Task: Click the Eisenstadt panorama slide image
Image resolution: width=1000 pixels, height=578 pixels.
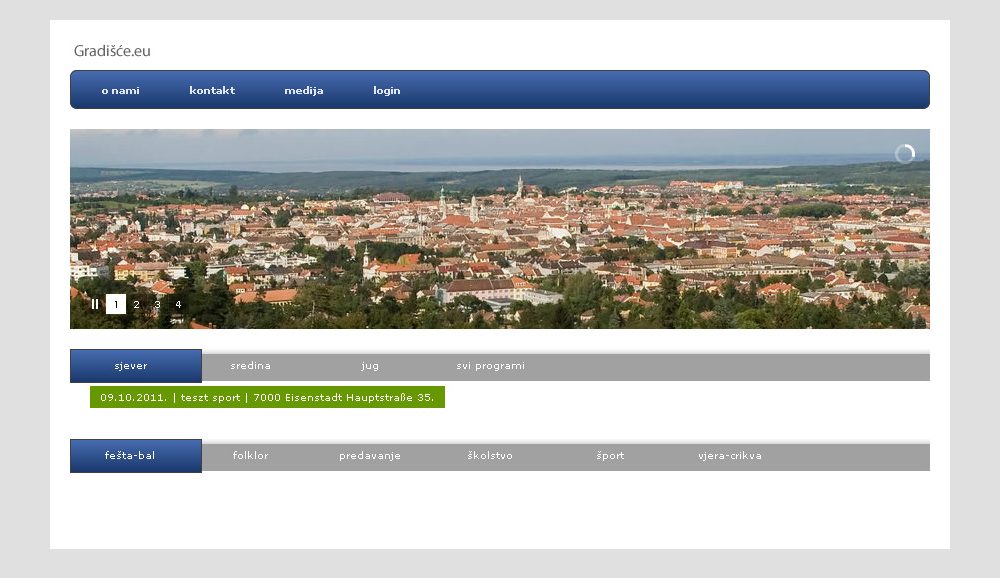Action: (x=500, y=229)
